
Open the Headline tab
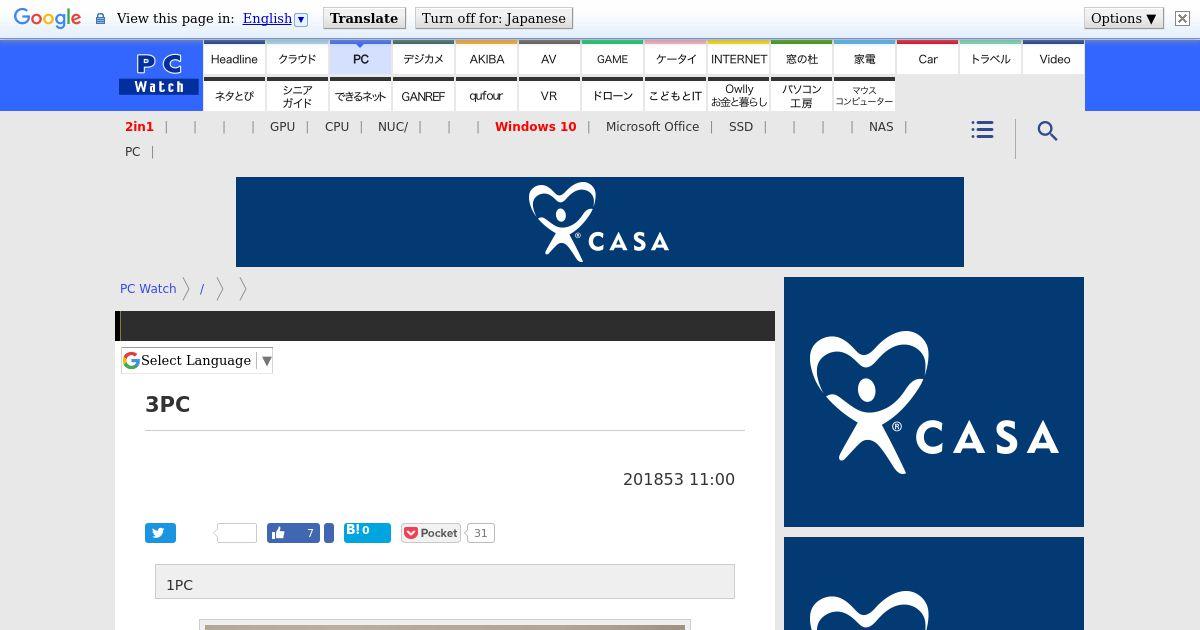pos(234,59)
